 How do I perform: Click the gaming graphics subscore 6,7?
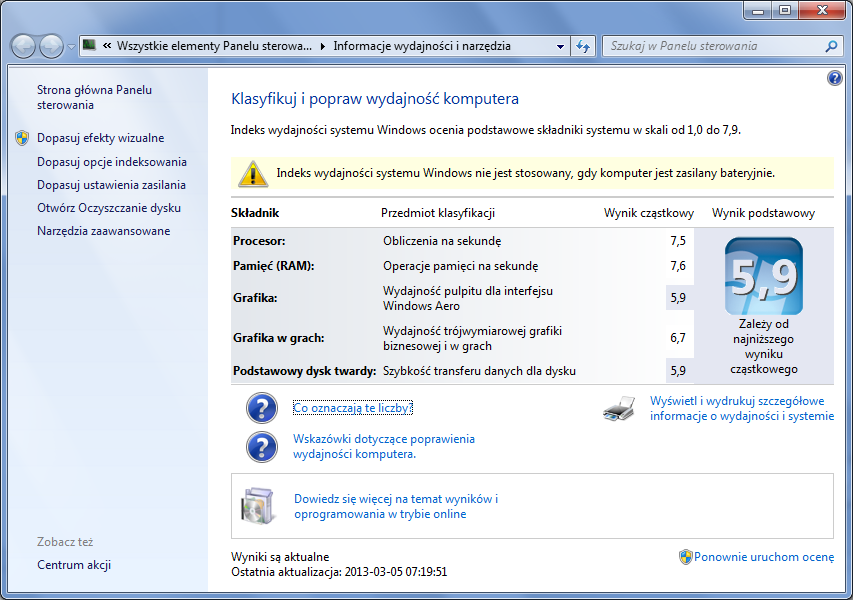(678, 338)
